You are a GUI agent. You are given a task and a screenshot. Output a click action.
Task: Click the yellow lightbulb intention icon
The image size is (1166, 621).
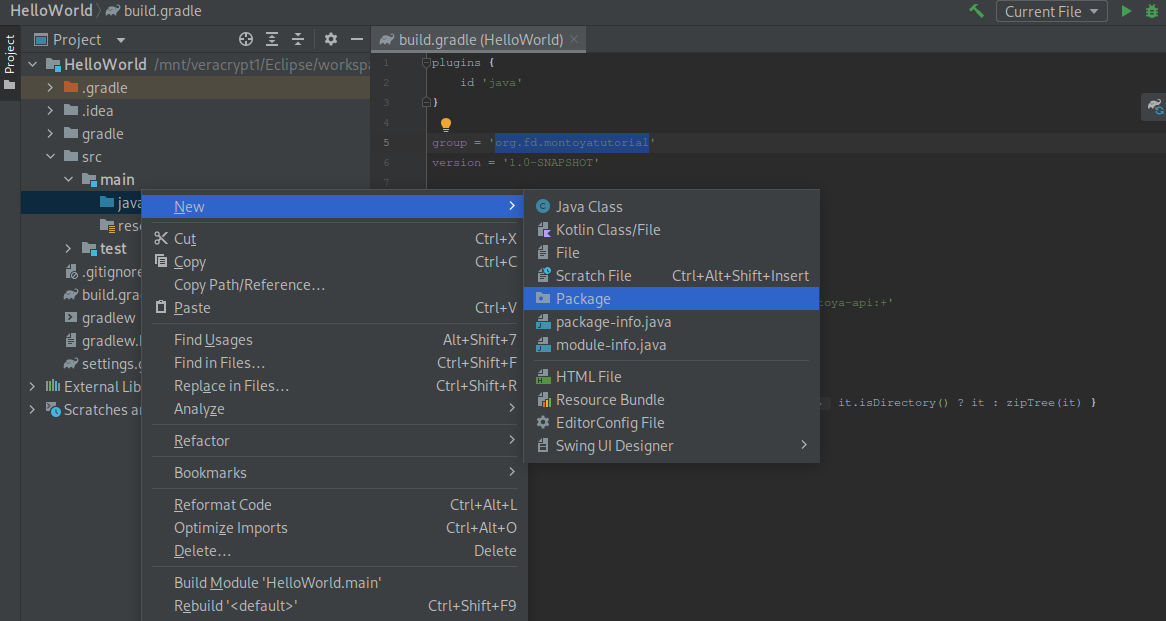pos(446,125)
